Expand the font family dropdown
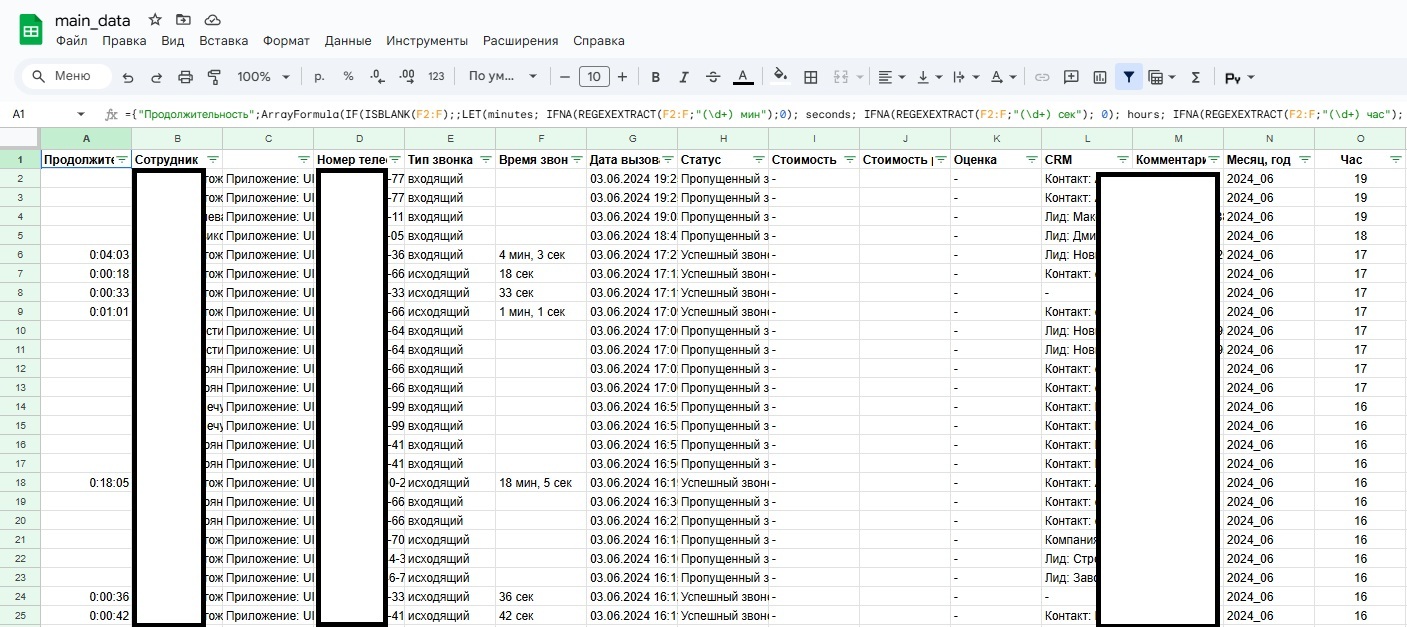Viewport: 1407px width, 627px height. click(503, 77)
